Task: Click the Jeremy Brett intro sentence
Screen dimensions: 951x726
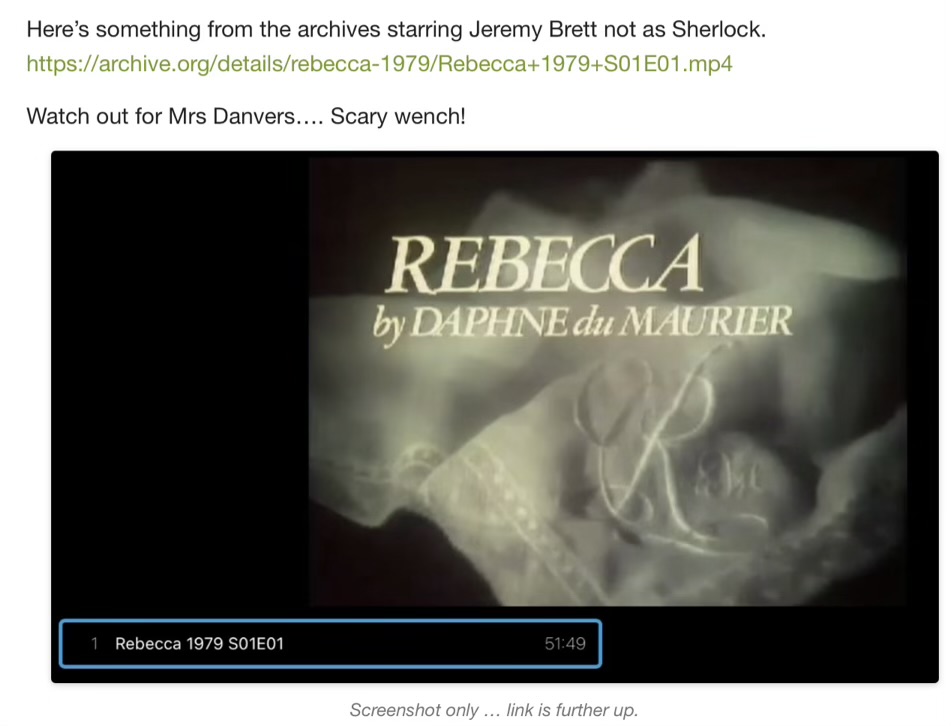Action: point(396,29)
